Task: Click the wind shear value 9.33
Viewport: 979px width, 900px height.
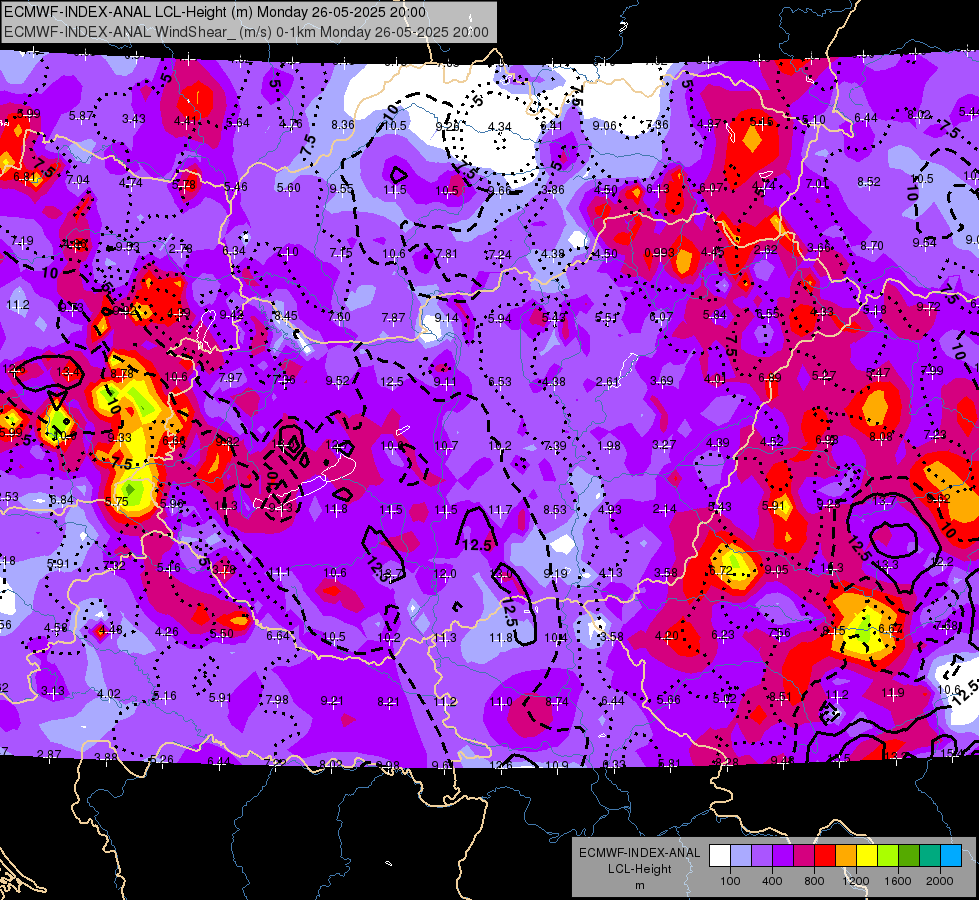Action: 120,438
